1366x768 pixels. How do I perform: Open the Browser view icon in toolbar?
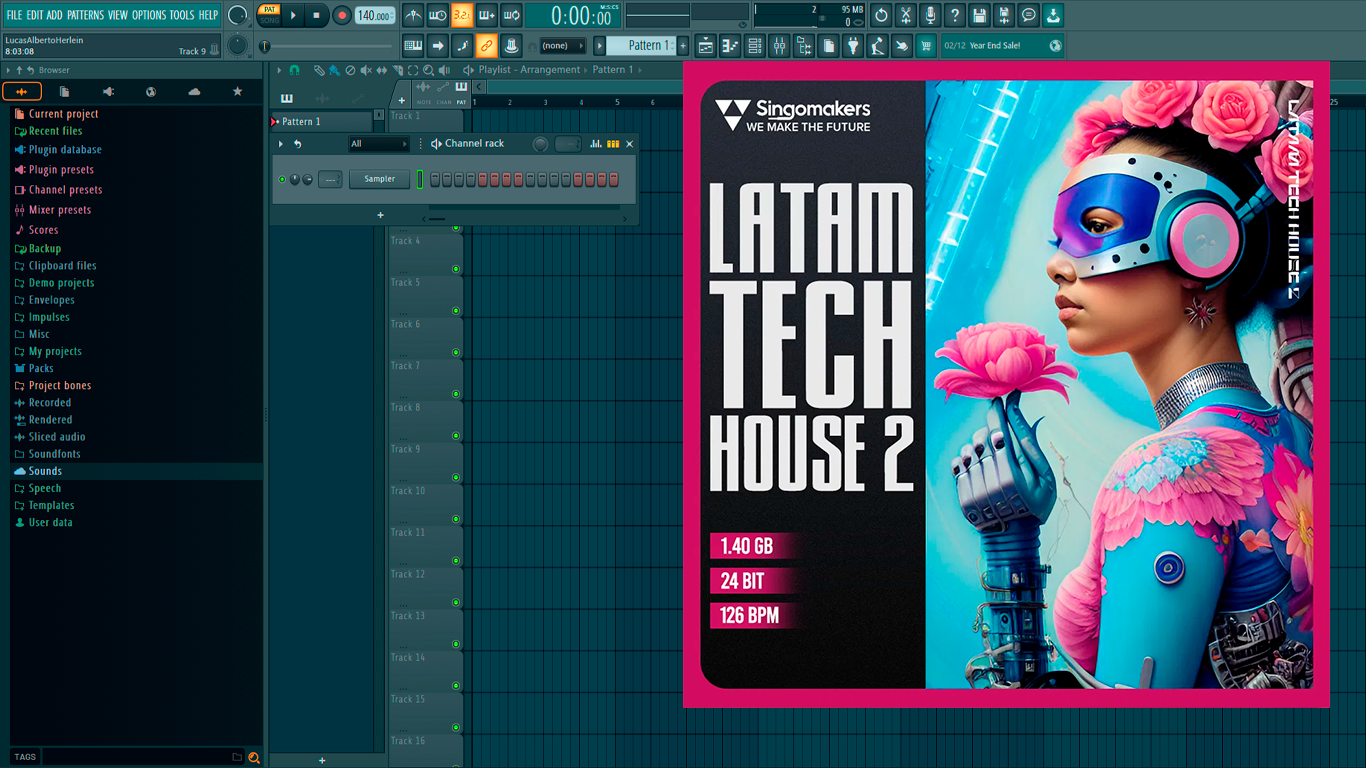804,45
